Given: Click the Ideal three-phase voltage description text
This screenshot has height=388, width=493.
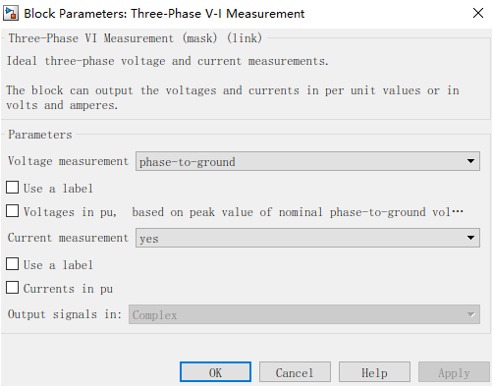Looking at the screenshot, I should click(167, 61).
